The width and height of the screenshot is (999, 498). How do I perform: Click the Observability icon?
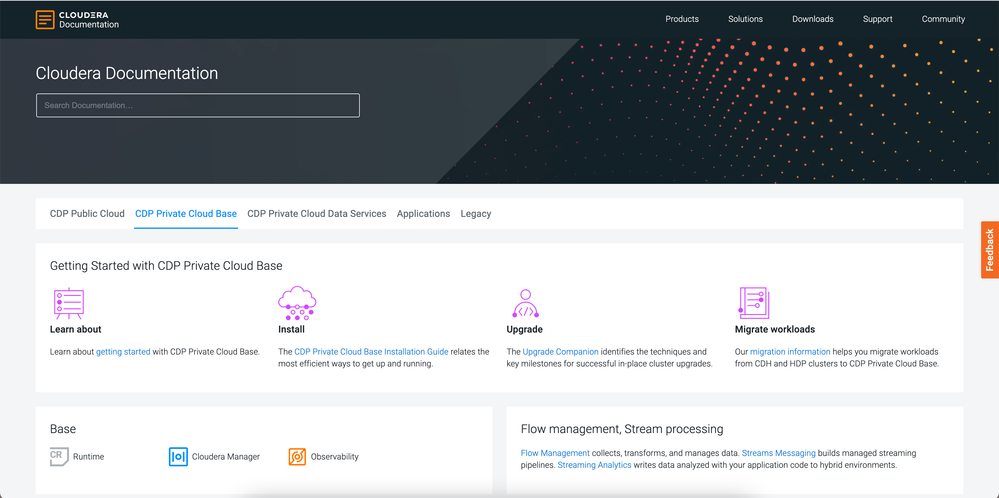click(x=297, y=457)
